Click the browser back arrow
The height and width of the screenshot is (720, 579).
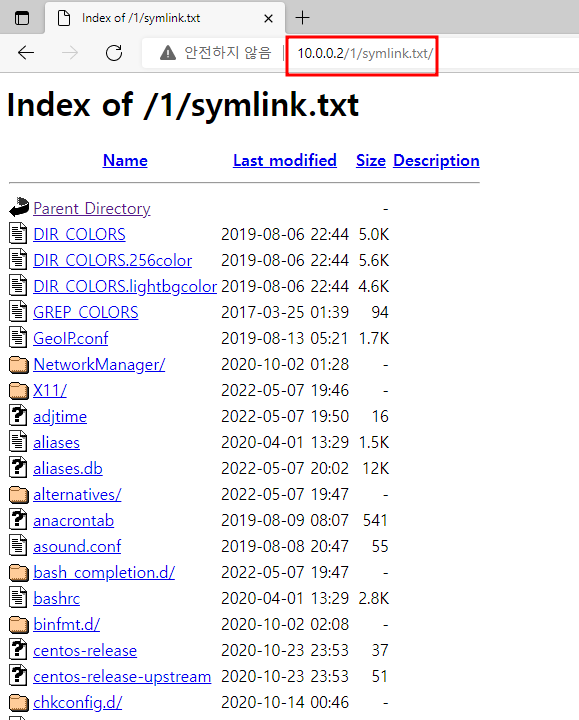(26, 53)
